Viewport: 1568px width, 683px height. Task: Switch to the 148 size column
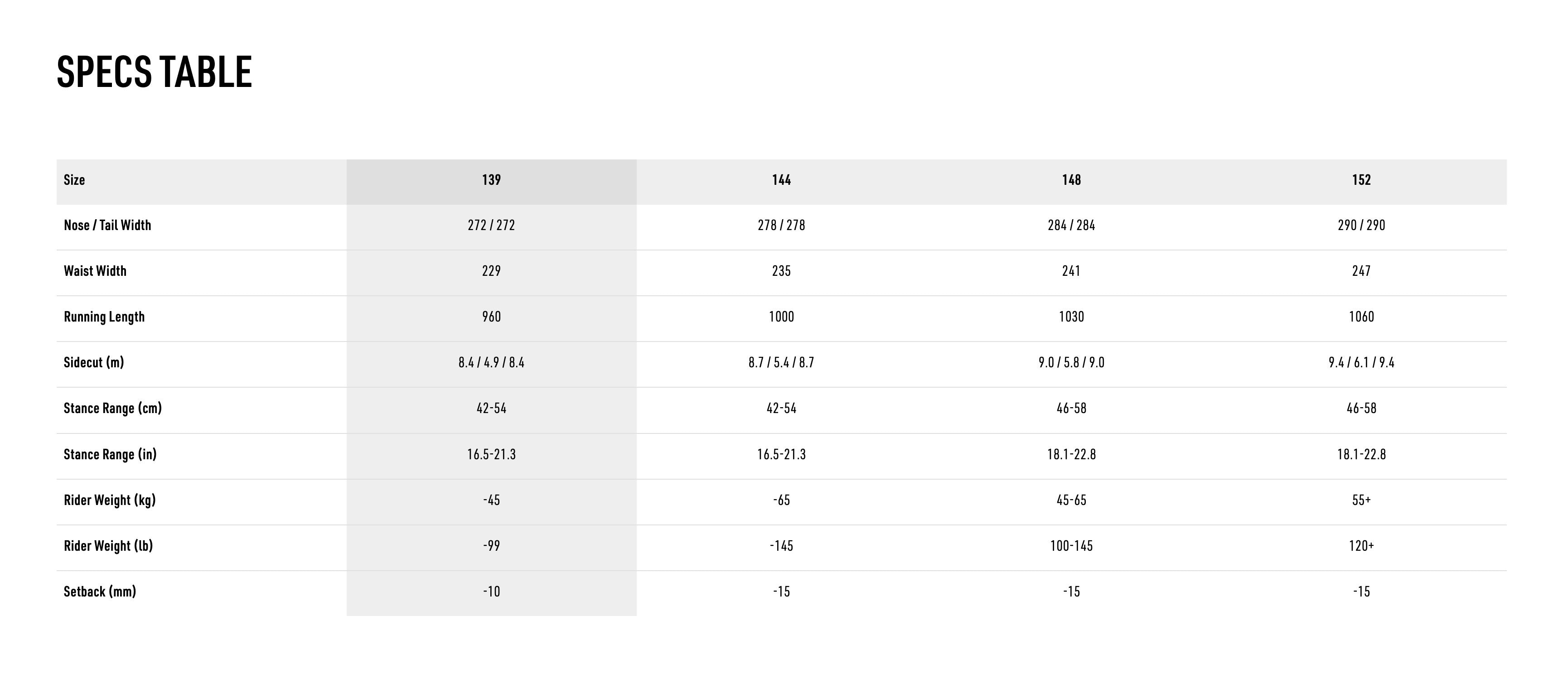click(1071, 180)
